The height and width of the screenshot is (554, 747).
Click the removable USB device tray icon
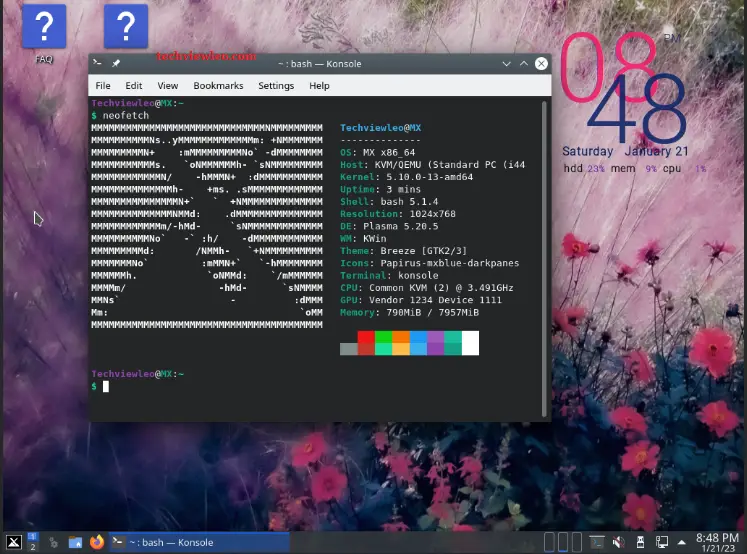tap(640, 542)
